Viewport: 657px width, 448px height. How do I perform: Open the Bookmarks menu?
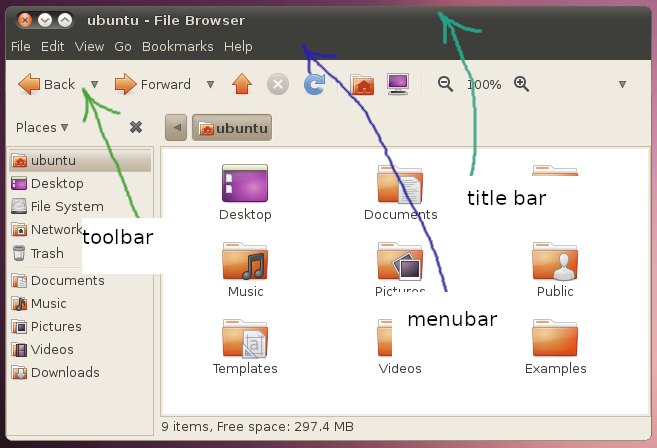(178, 46)
